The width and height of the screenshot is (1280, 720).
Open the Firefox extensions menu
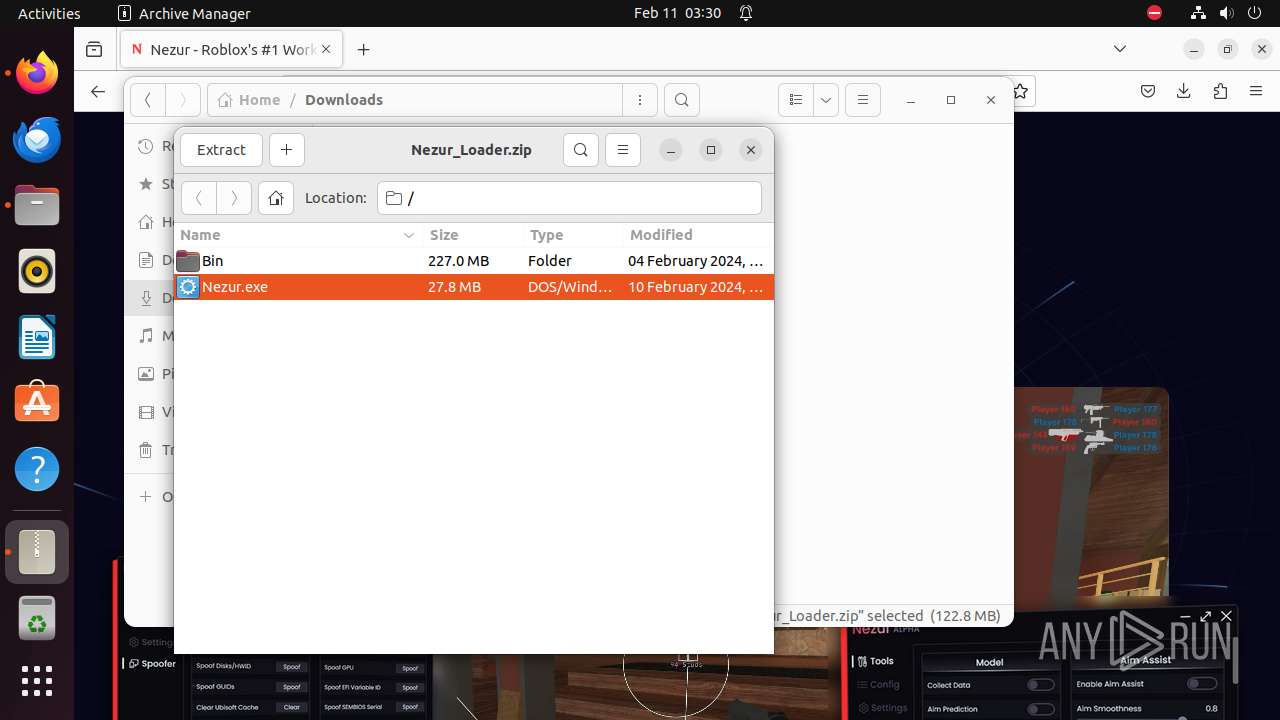pyautogui.click(x=1220, y=91)
